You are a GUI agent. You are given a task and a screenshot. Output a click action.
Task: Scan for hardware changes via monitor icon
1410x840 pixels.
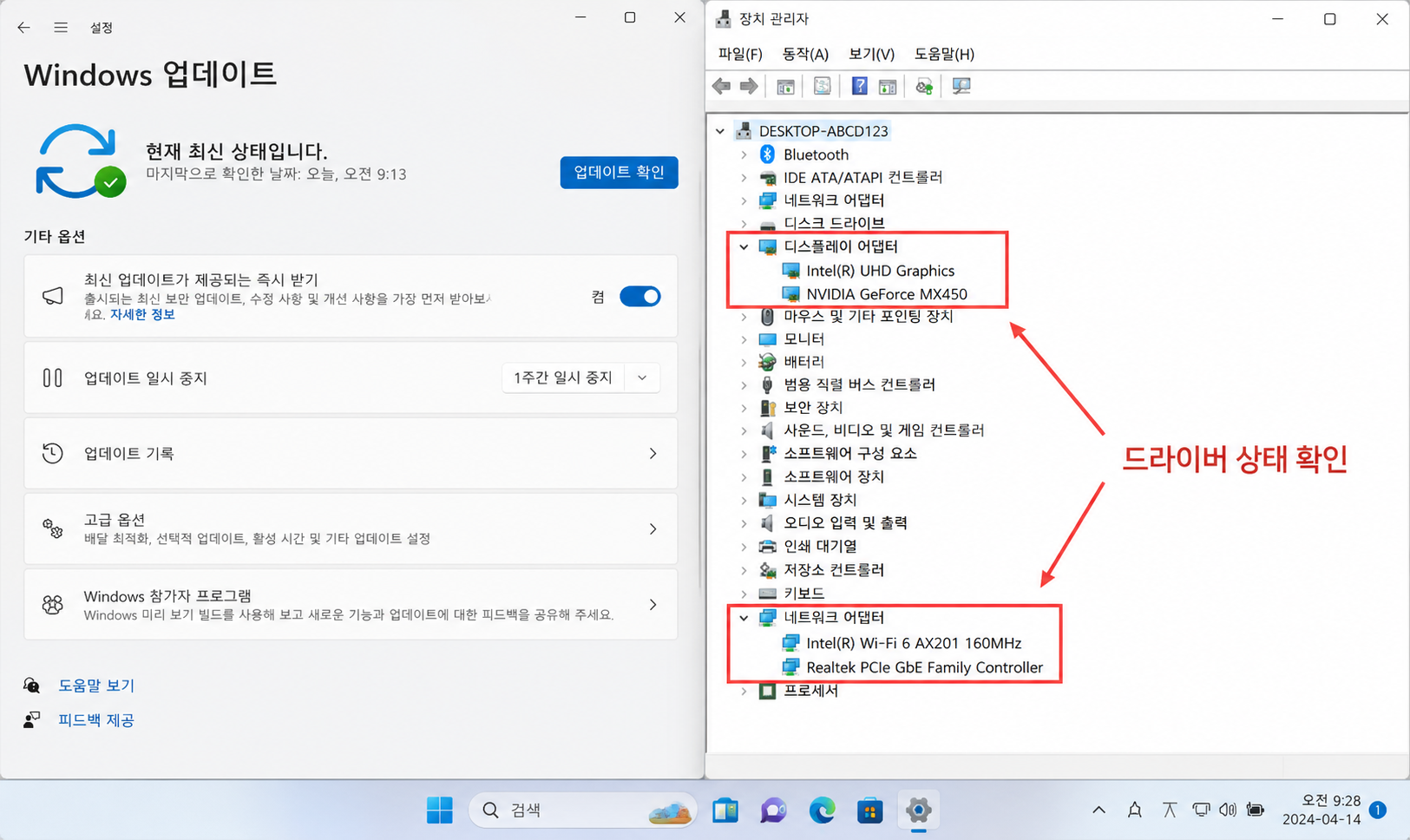click(961, 86)
